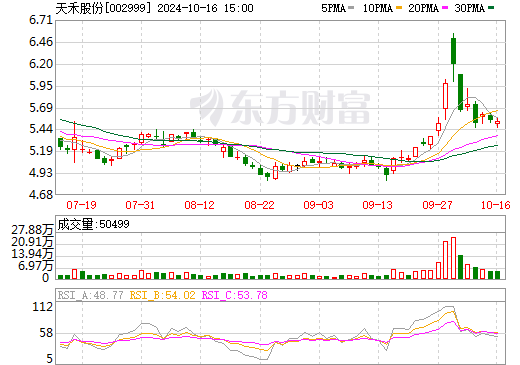Click the 5 RSI axis label

(x=49, y=359)
